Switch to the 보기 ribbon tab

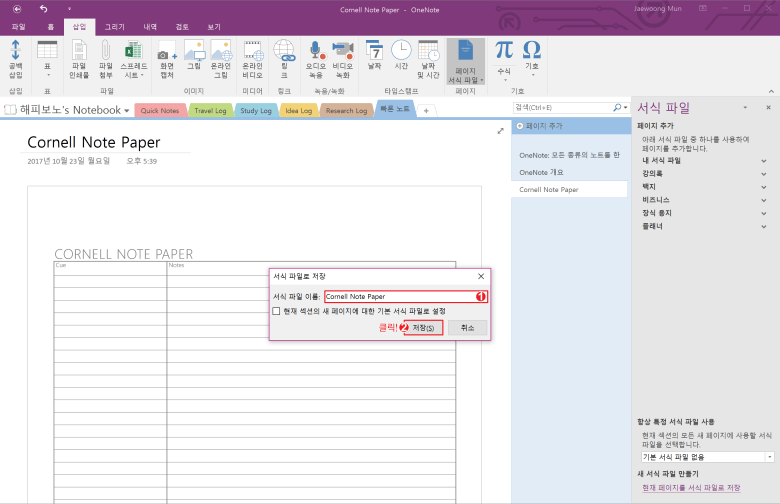(214, 27)
